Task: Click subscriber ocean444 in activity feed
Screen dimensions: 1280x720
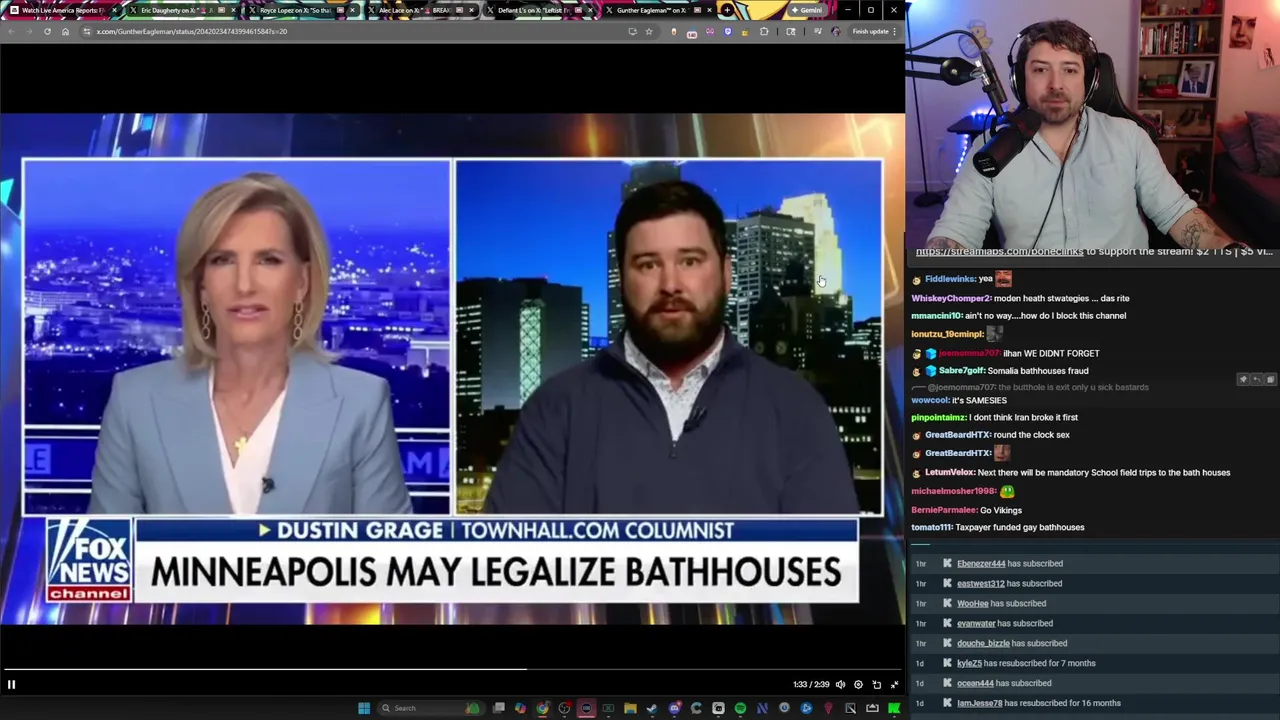Action: coord(975,684)
